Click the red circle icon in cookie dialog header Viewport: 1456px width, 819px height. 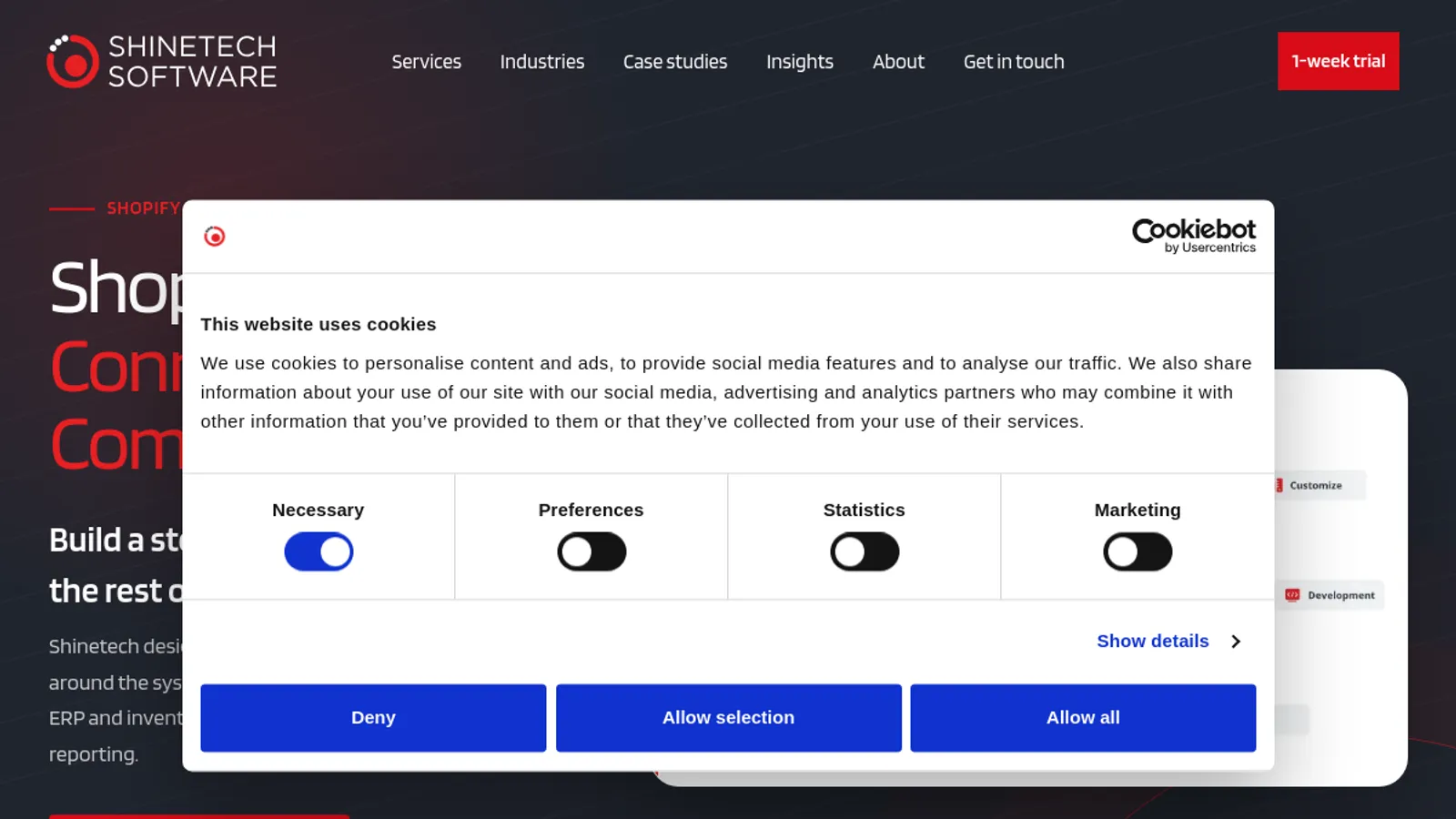tap(215, 237)
